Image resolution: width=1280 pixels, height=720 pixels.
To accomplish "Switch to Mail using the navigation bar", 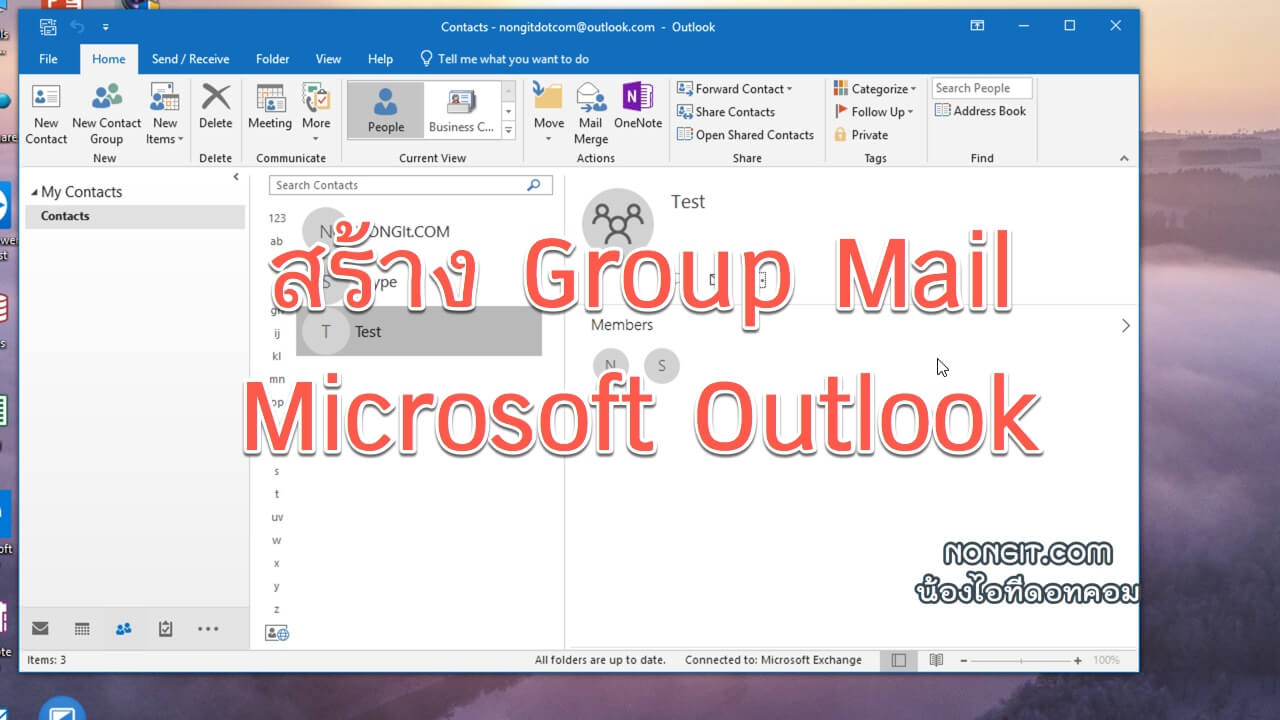I will click(39, 628).
